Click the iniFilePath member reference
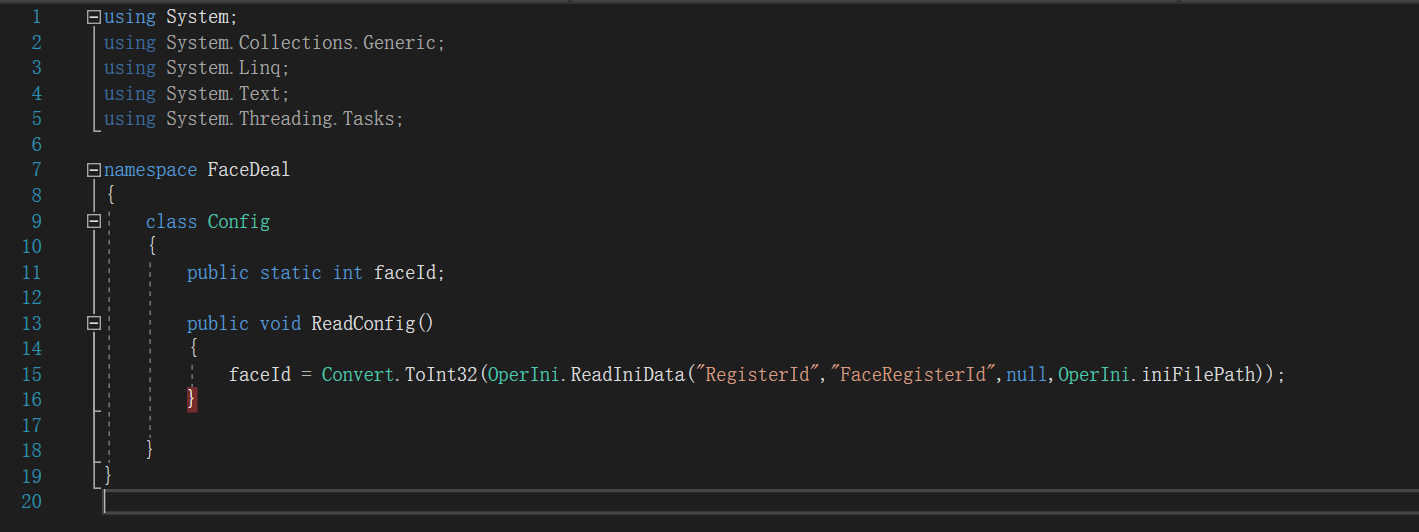 click(x=1197, y=374)
